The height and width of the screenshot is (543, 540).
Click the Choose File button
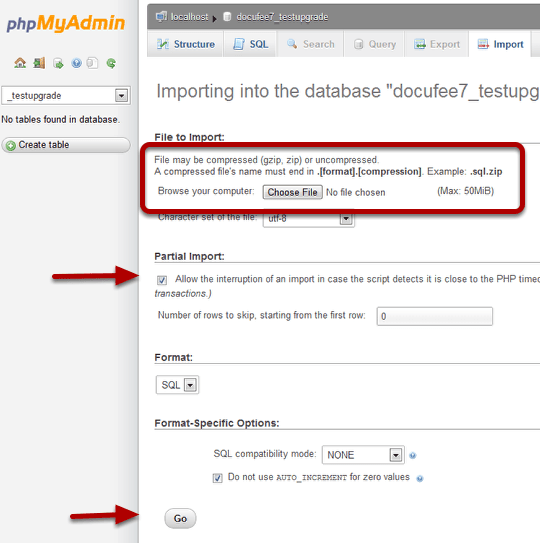pos(293,192)
